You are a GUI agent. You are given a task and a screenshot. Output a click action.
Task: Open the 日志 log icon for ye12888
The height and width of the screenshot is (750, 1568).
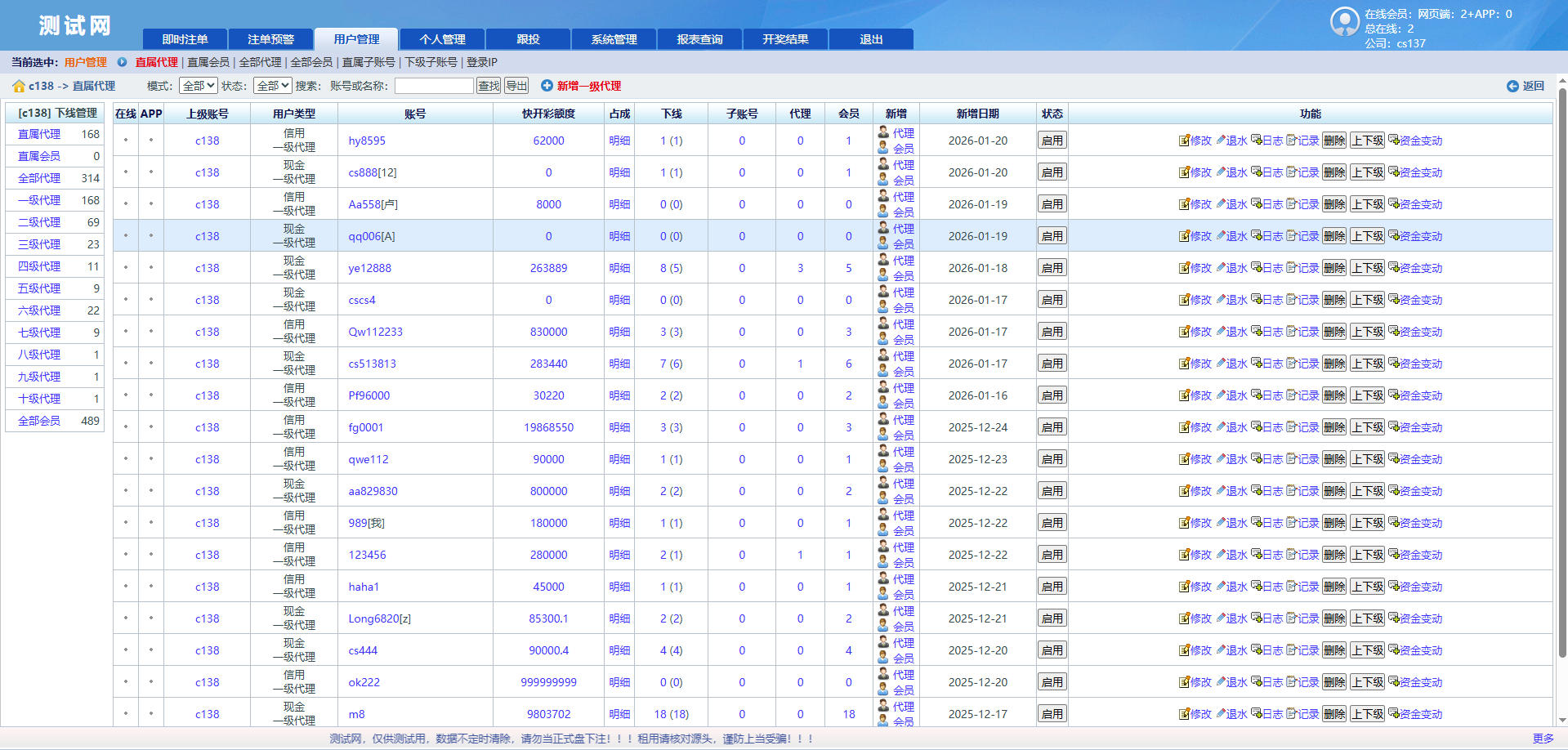(1256, 268)
